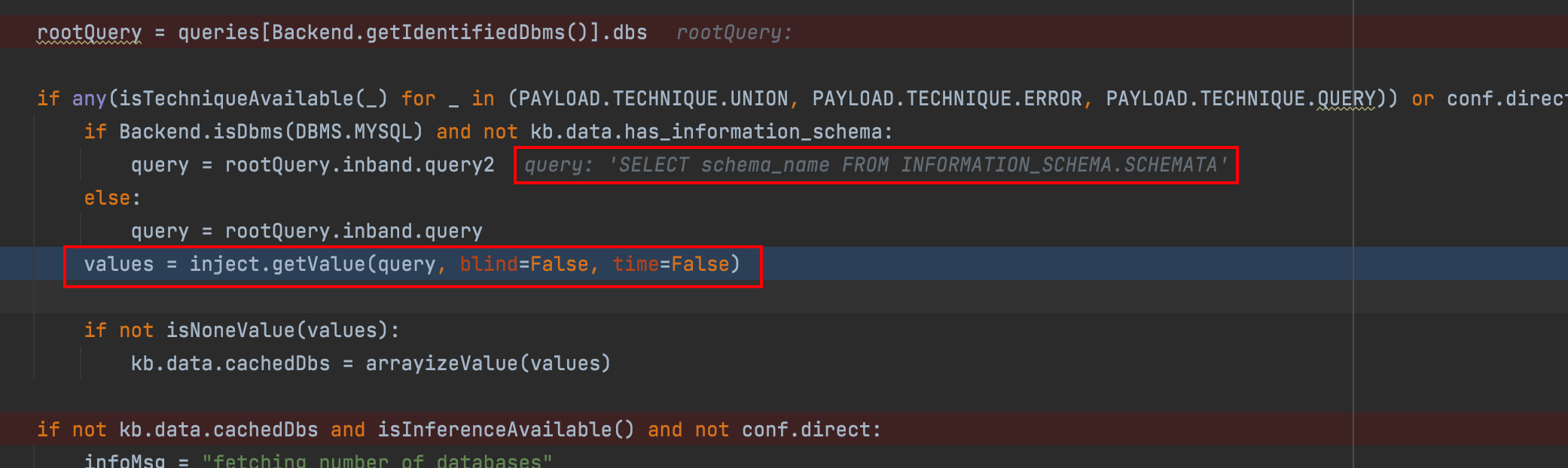Click the arrayizeValue call on the cachedDbs line
Screen dimensions: 1568x468
[441, 363]
